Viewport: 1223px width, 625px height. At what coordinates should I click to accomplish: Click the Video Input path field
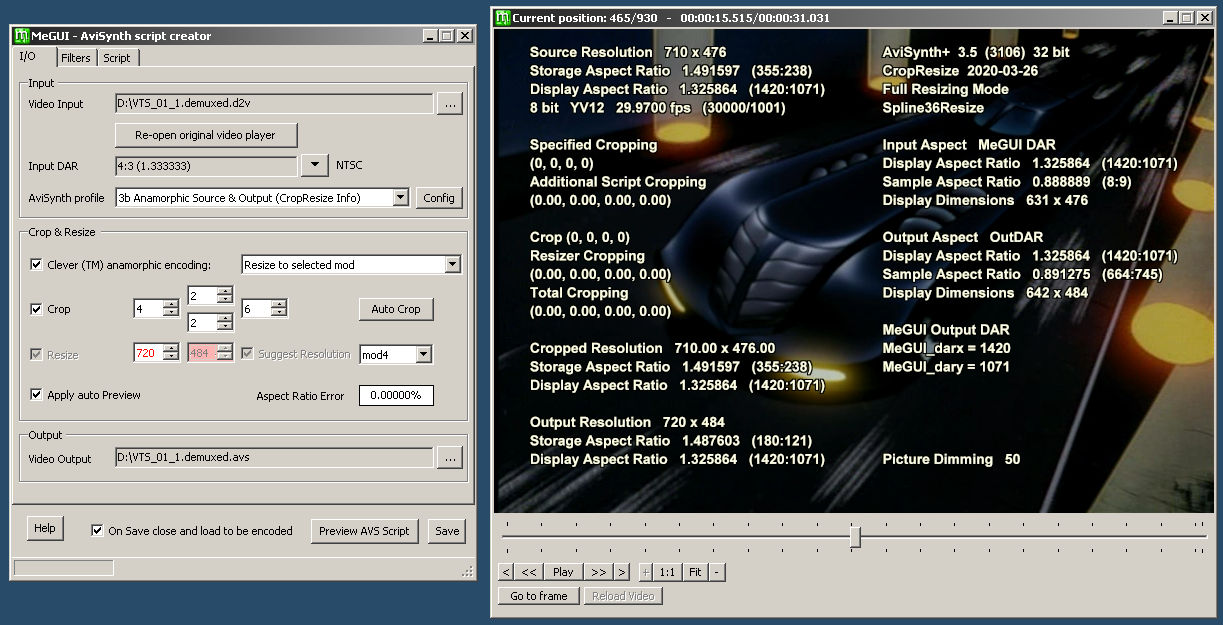point(274,104)
